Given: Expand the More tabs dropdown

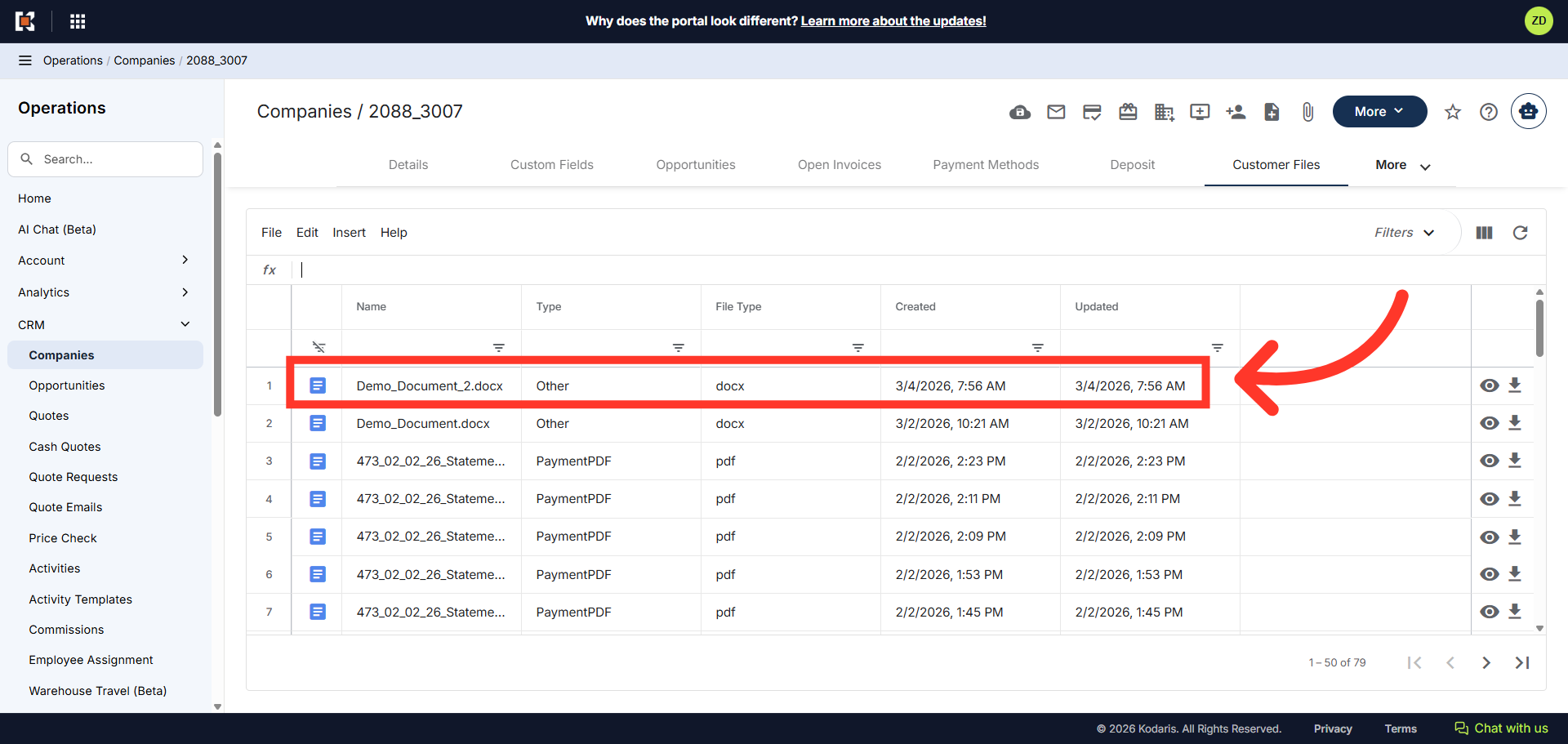Looking at the screenshot, I should 1402,165.
